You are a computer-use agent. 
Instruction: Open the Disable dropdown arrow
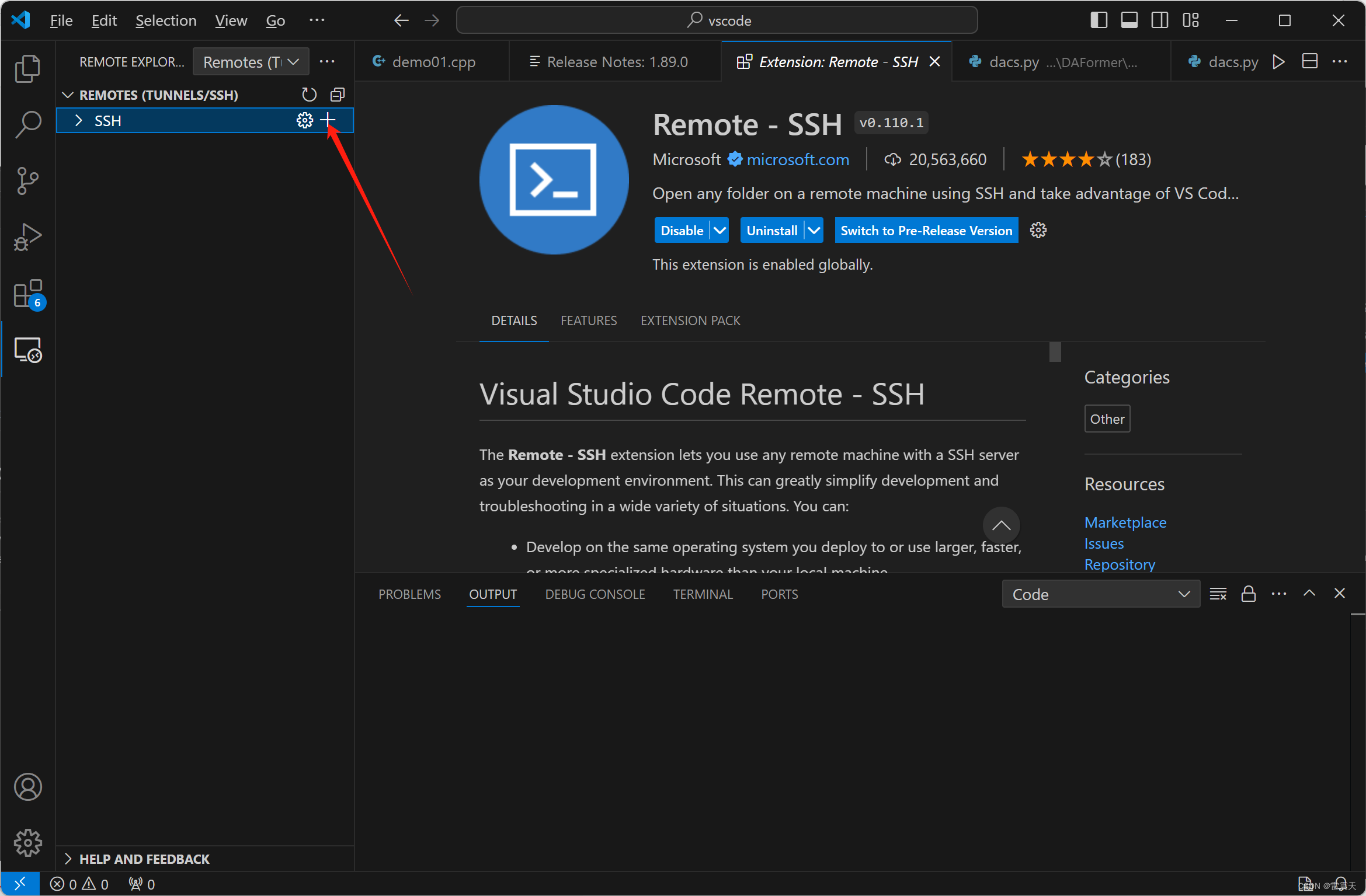(720, 230)
